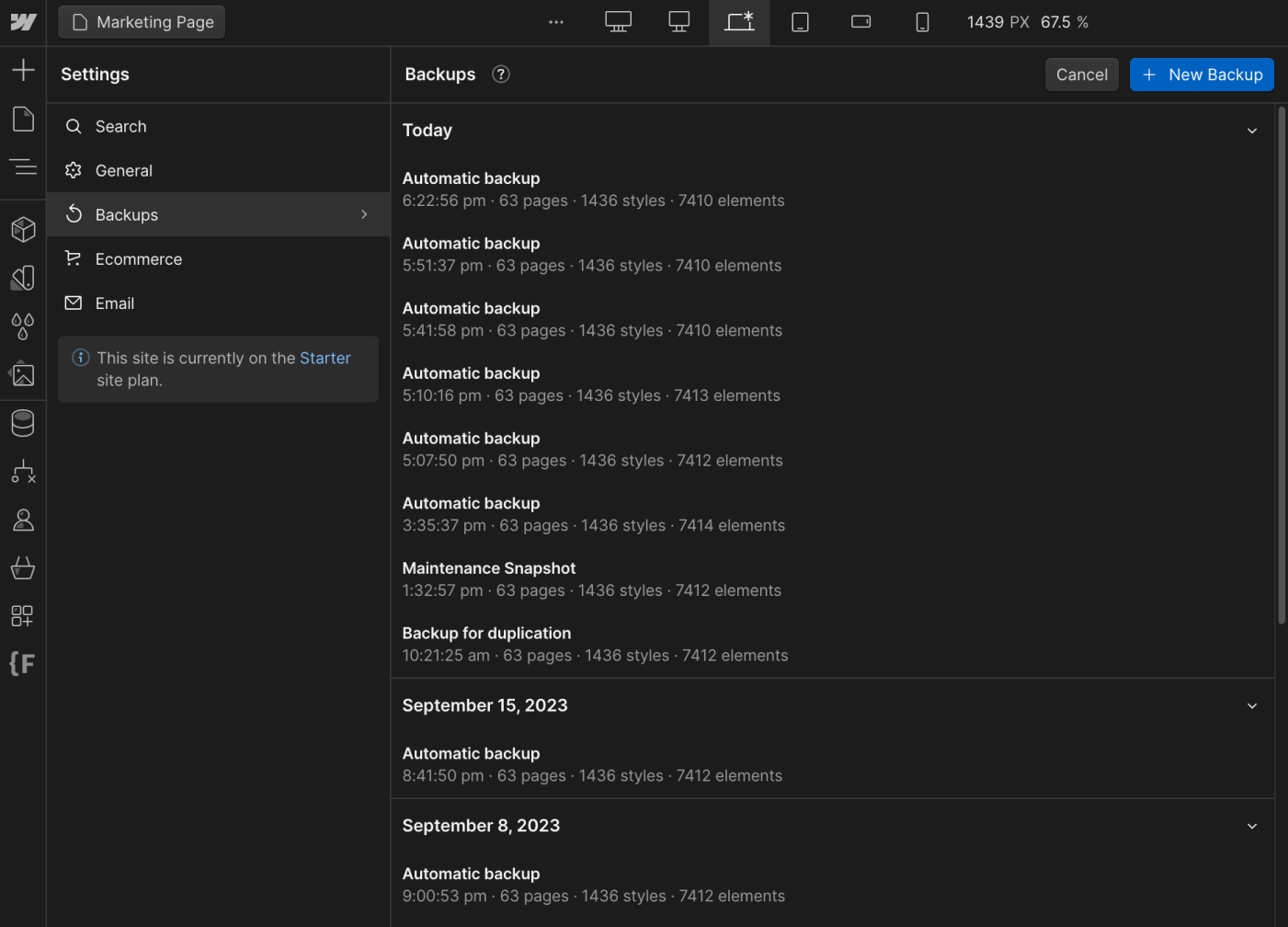Open the Apps panel
Image resolution: width=1288 pixels, height=927 pixels.
[x=22, y=616]
